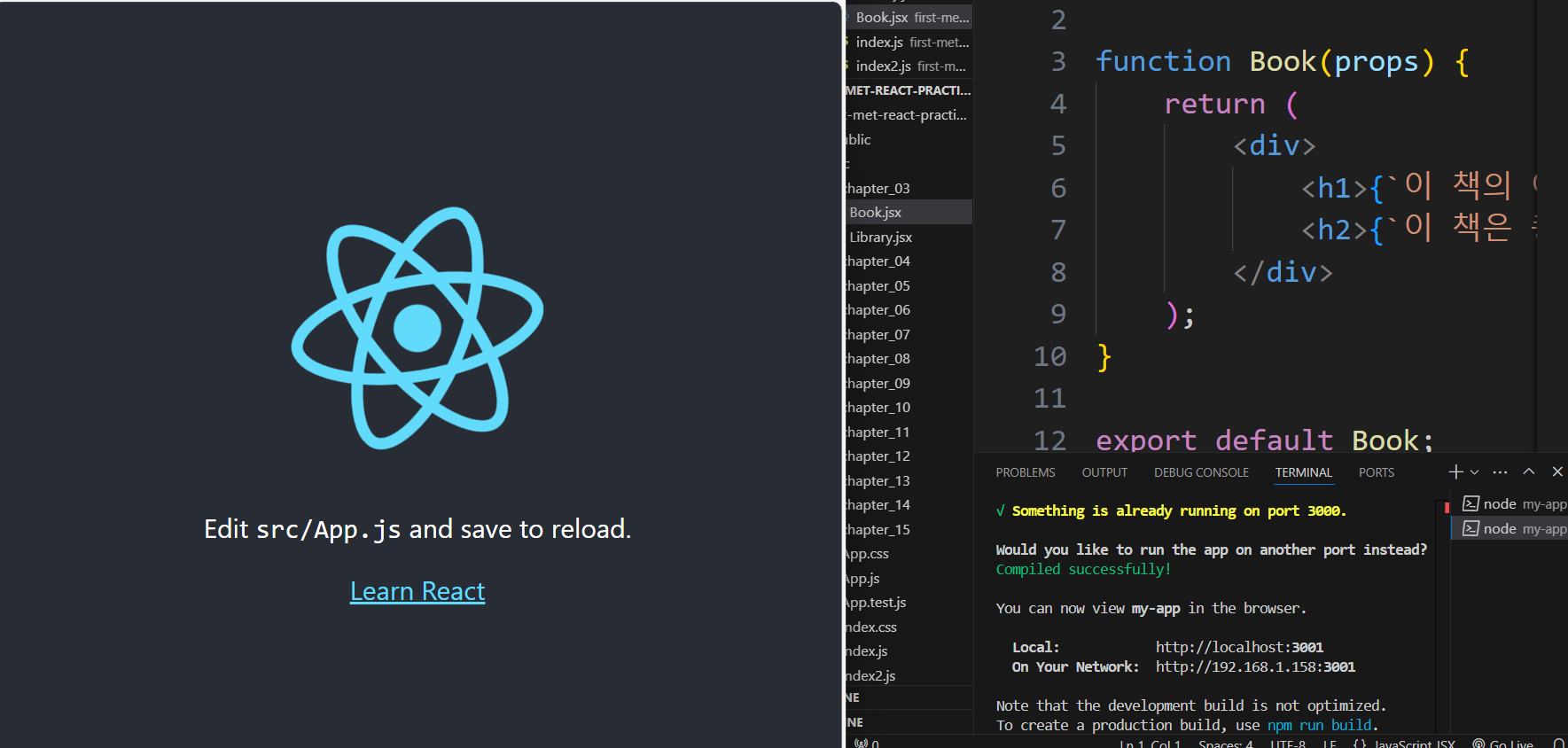Screen dimensions: 1568x748
Task: Expand the chapter_10 folder
Action: coord(909,407)
